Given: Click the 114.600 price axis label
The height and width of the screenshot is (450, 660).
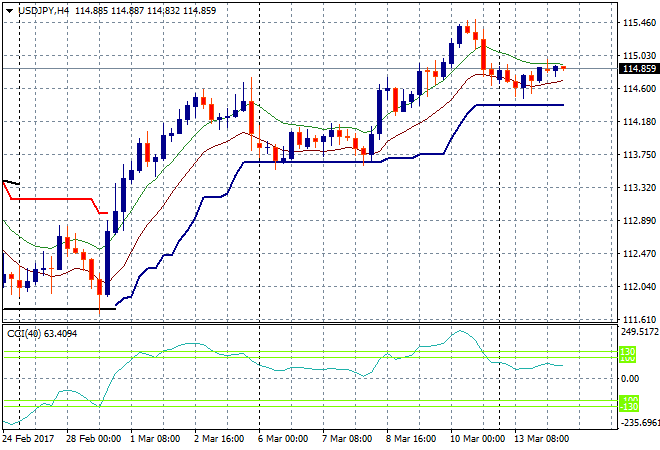Looking at the screenshot, I should (x=639, y=88).
